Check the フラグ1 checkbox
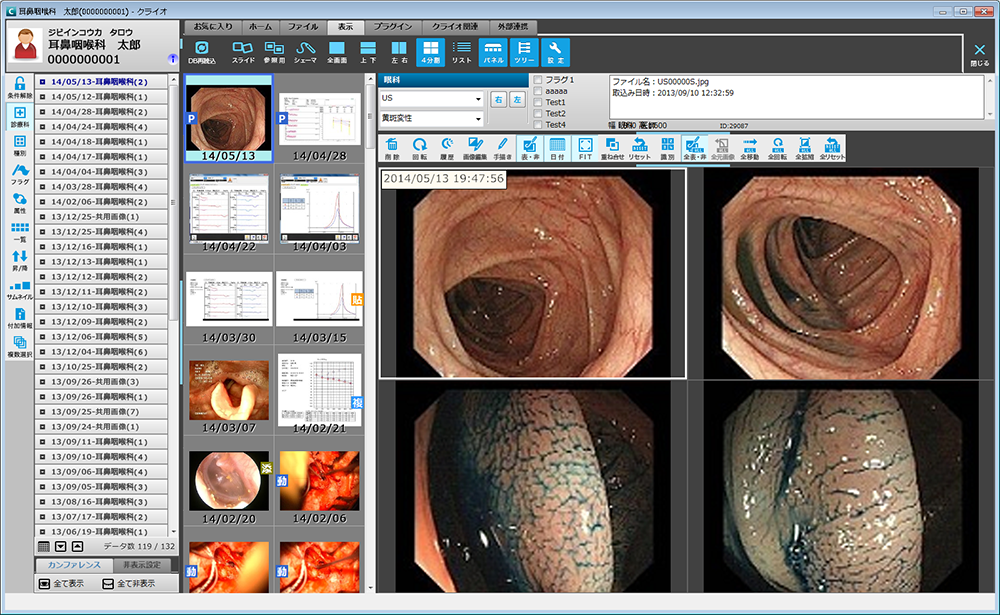The height and width of the screenshot is (615, 1000). pos(538,80)
